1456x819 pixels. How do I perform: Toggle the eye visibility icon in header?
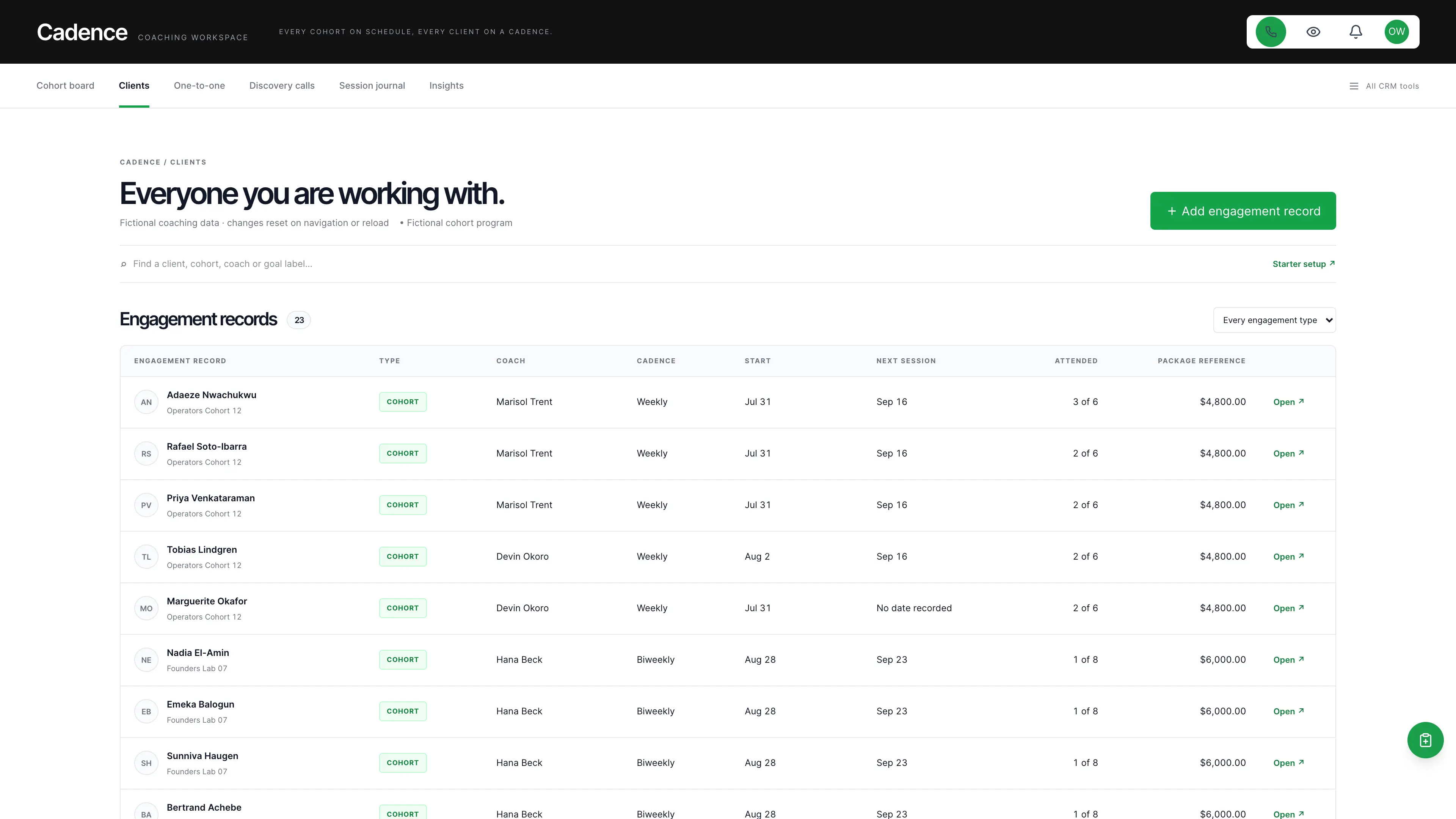(1313, 31)
